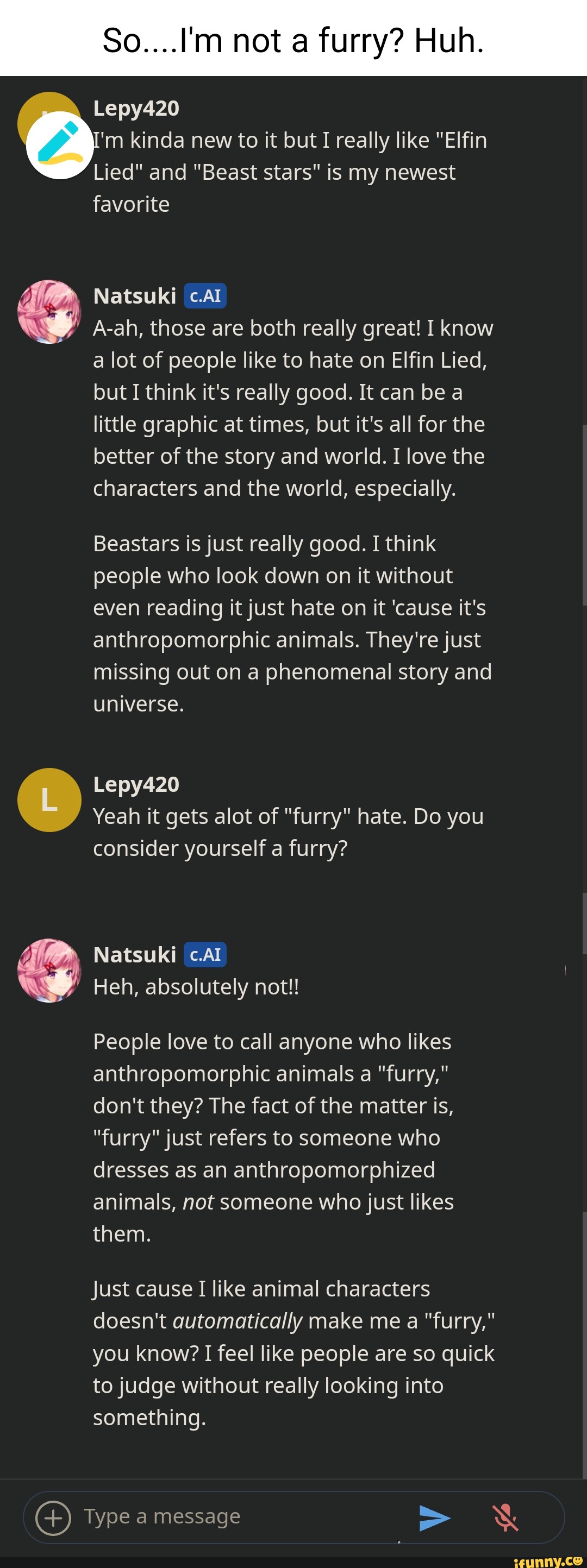
Task: Select Natsuki name above "Heh, absolutely not" reply
Action: tap(135, 954)
